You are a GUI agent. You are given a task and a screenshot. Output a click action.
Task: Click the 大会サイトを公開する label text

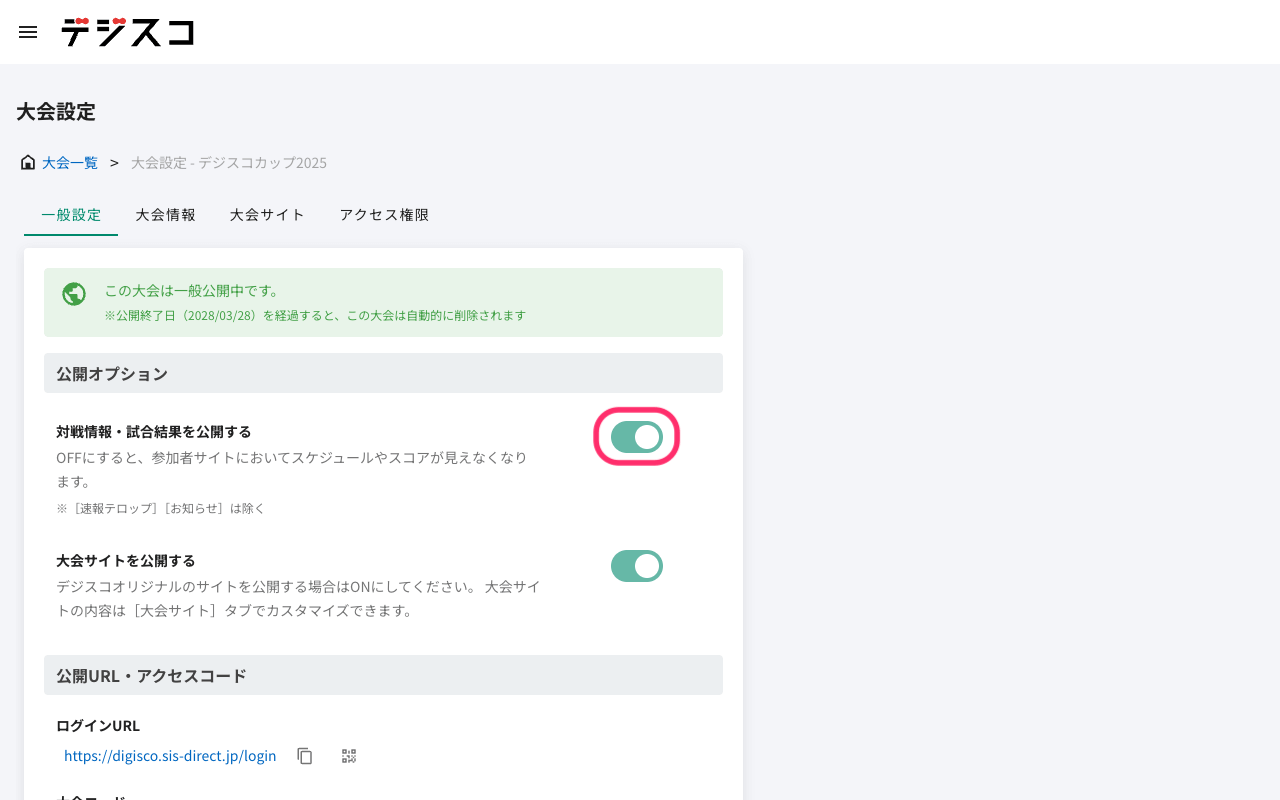click(126, 561)
